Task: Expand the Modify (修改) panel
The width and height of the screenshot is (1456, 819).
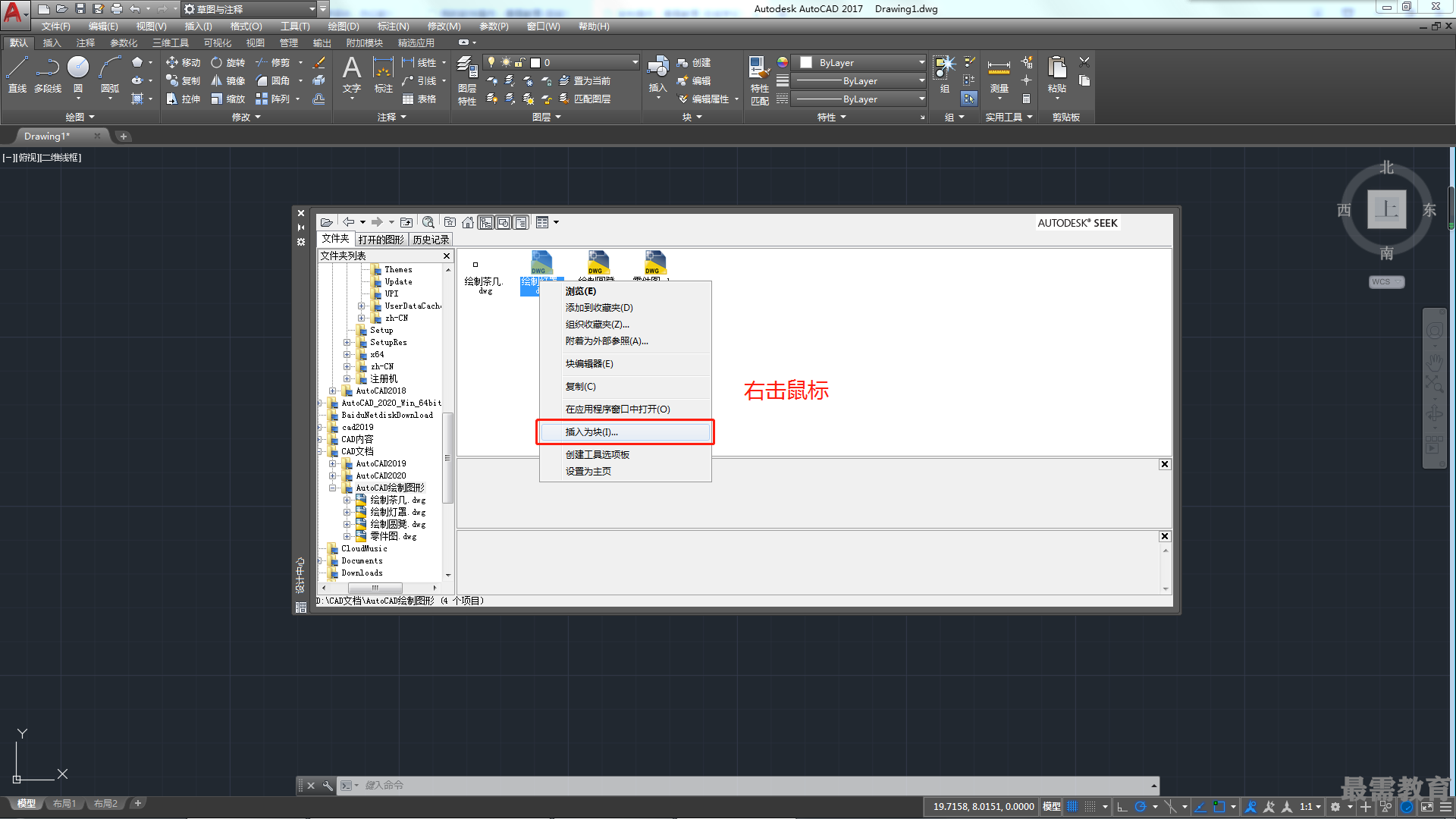Action: coord(246,117)
